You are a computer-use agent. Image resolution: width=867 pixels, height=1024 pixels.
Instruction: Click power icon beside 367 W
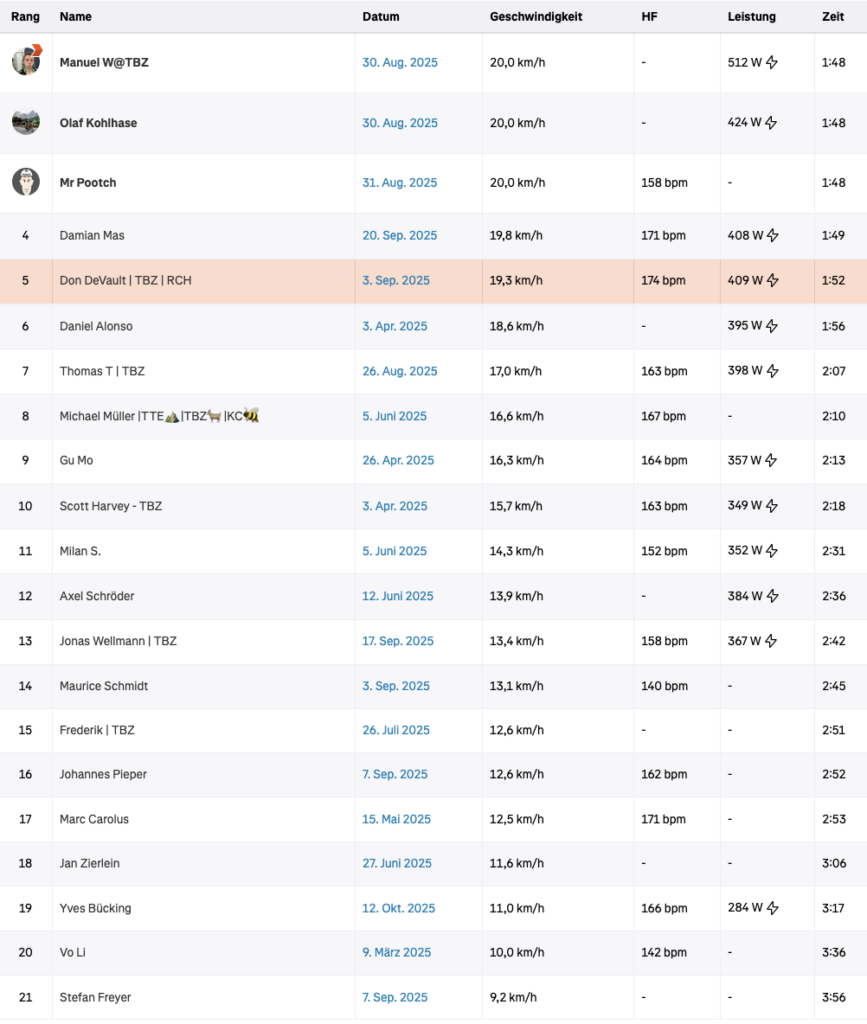772,641
